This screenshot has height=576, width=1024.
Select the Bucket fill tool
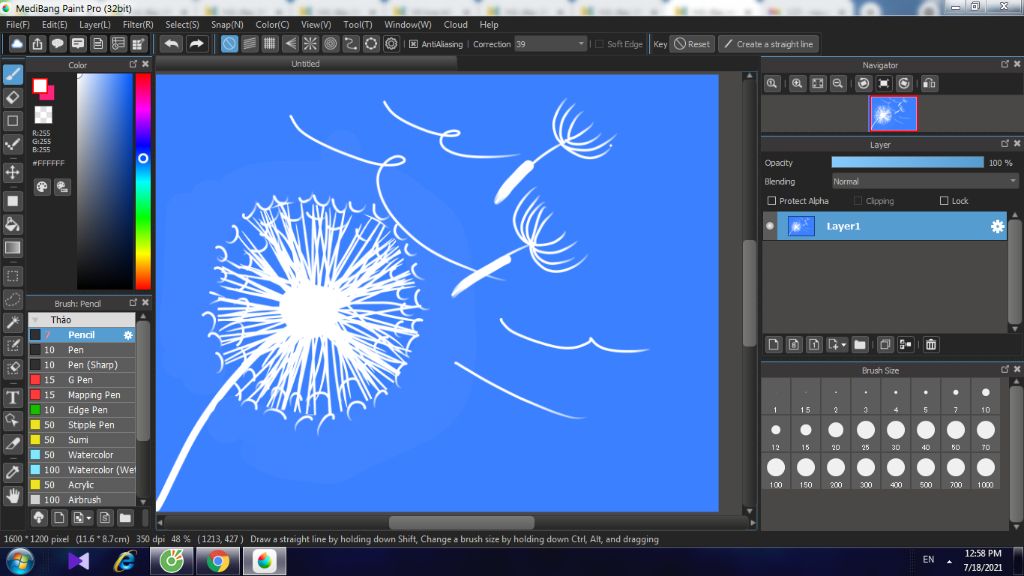12,224
